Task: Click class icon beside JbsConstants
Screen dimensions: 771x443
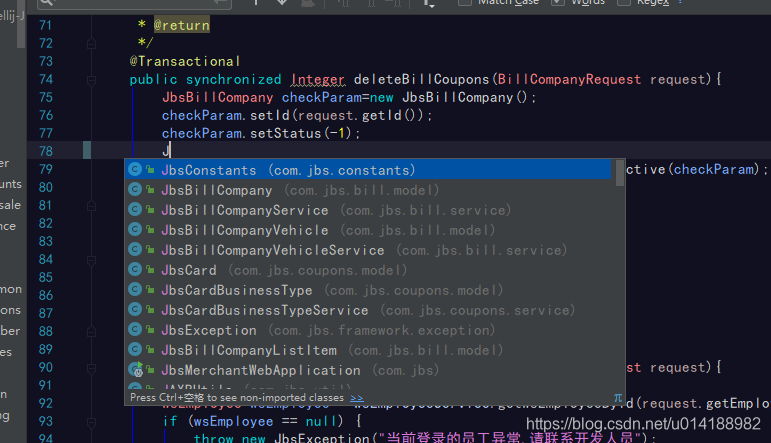Action: coord(135,170)
